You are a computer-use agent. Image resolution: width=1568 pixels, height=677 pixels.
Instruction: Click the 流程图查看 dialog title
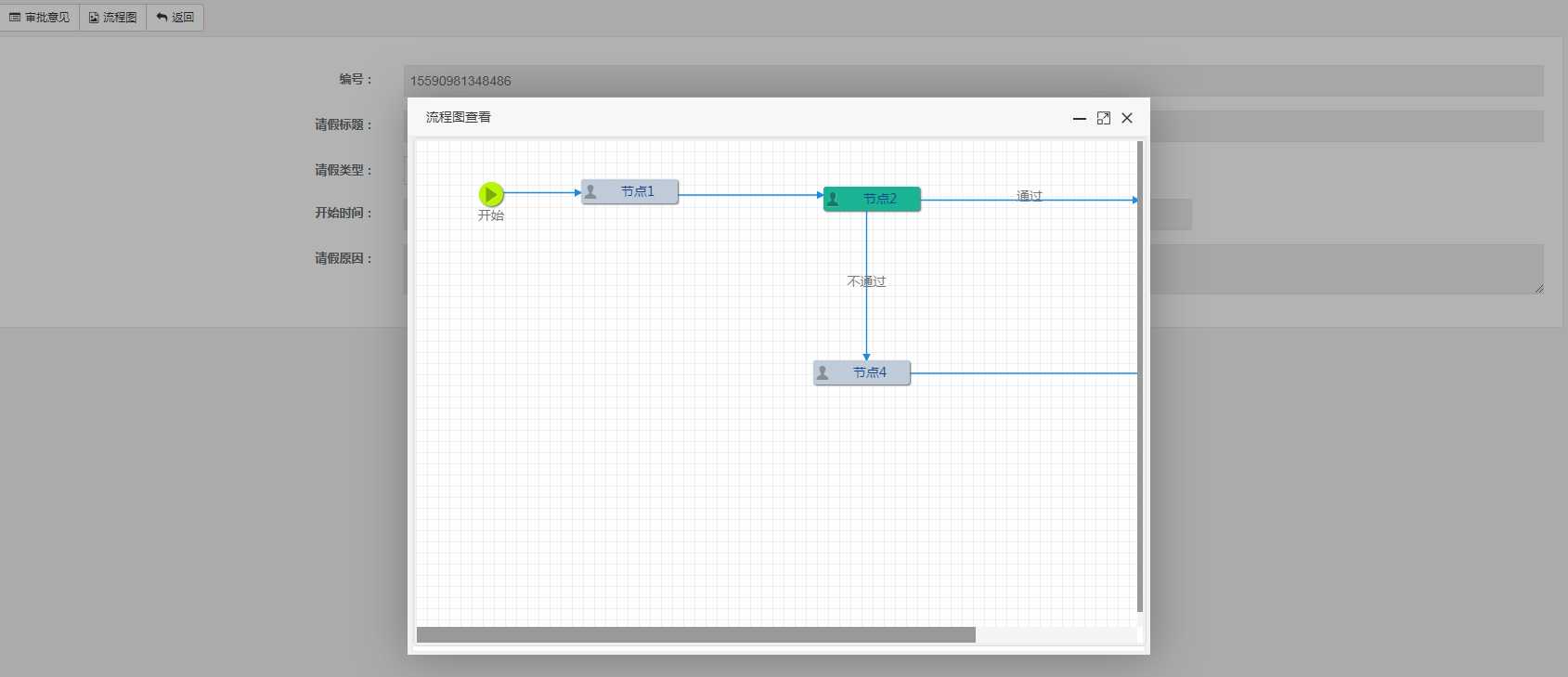point(459,117)
